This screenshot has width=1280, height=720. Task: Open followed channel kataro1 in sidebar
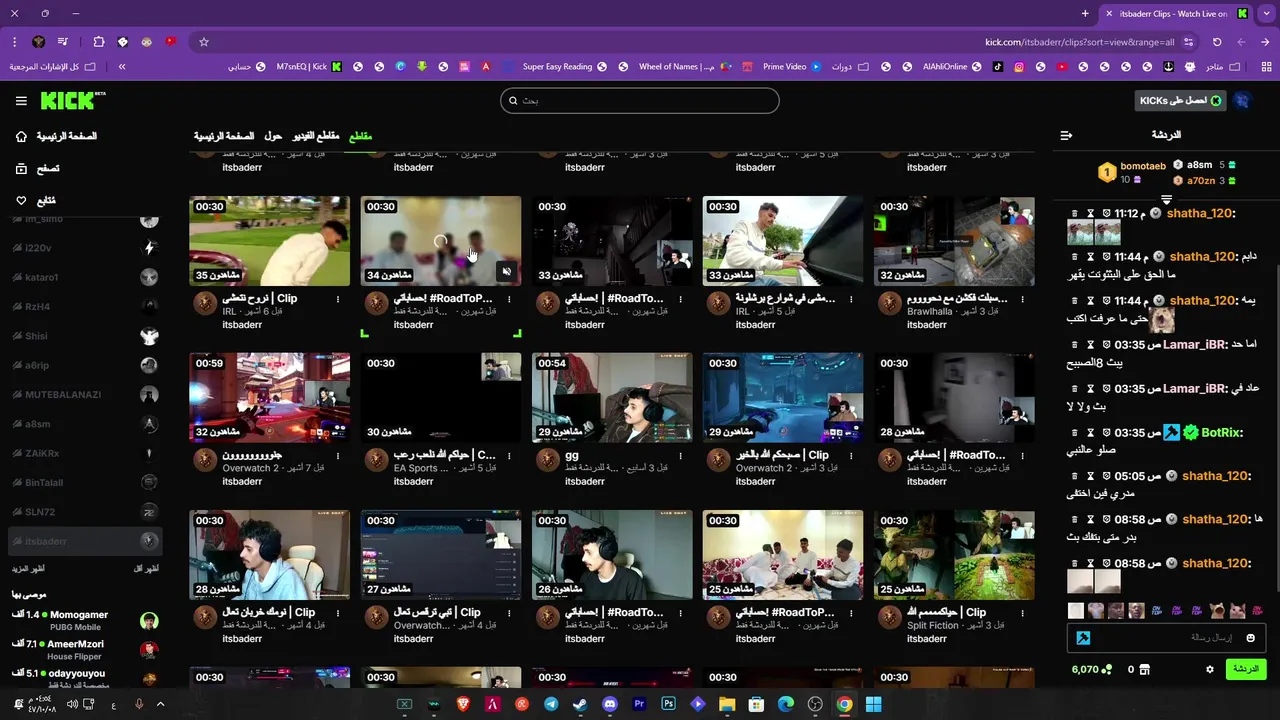85,277
